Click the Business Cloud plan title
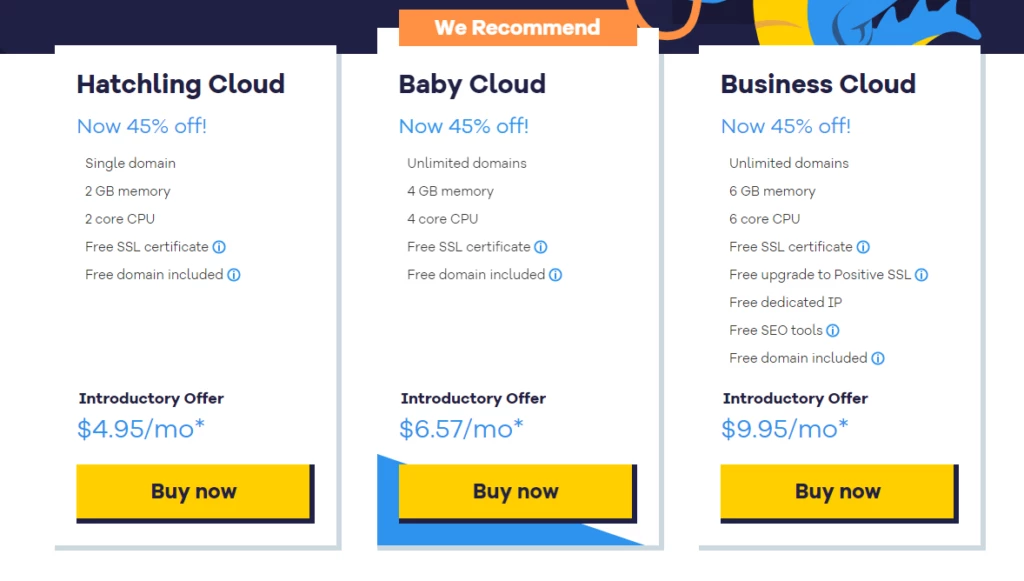This screenshot has height=581, width=1024. [x=818, y=84]
